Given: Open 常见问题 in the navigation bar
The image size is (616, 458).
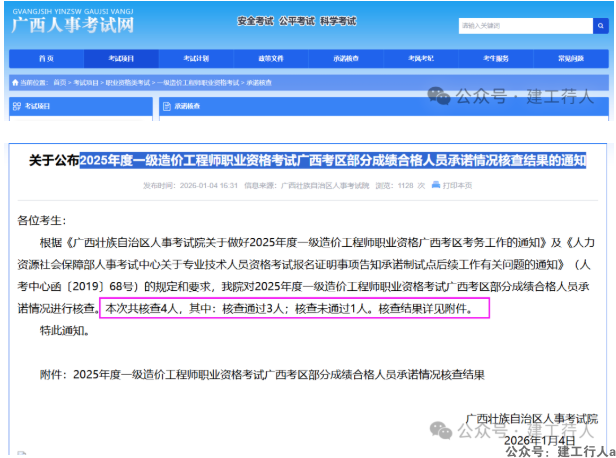Looking at the screenshot, I should [571, 59].
